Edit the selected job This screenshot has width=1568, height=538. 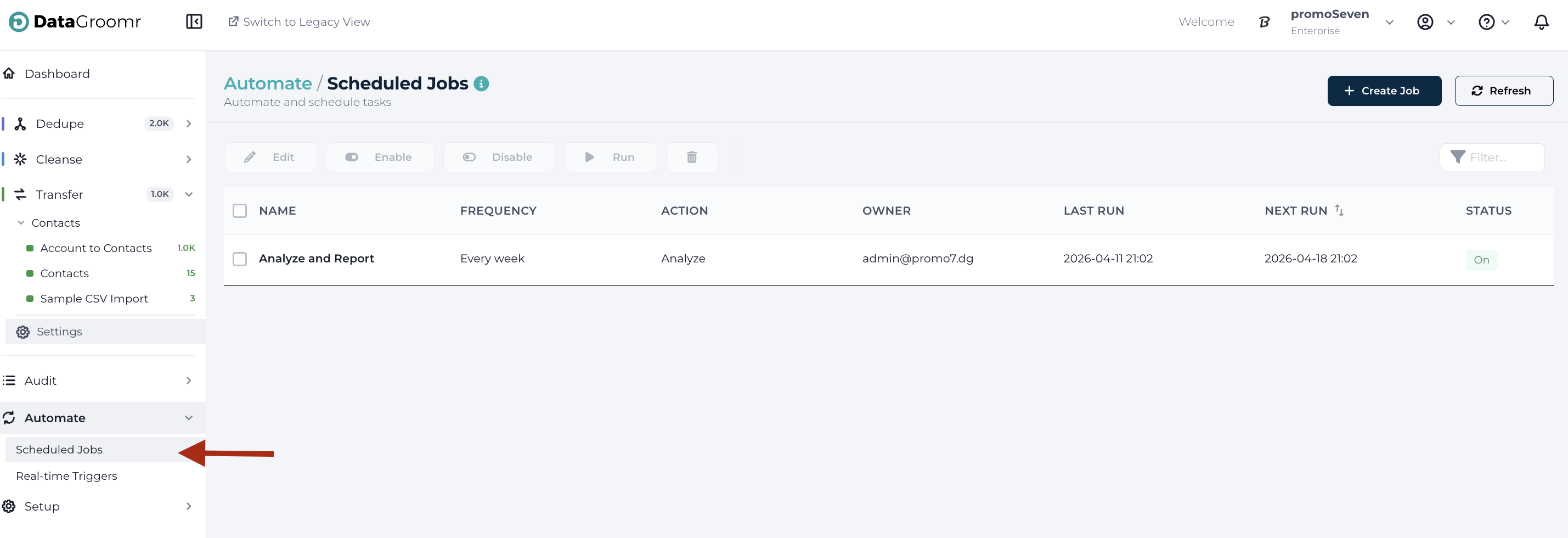[270, 157]
